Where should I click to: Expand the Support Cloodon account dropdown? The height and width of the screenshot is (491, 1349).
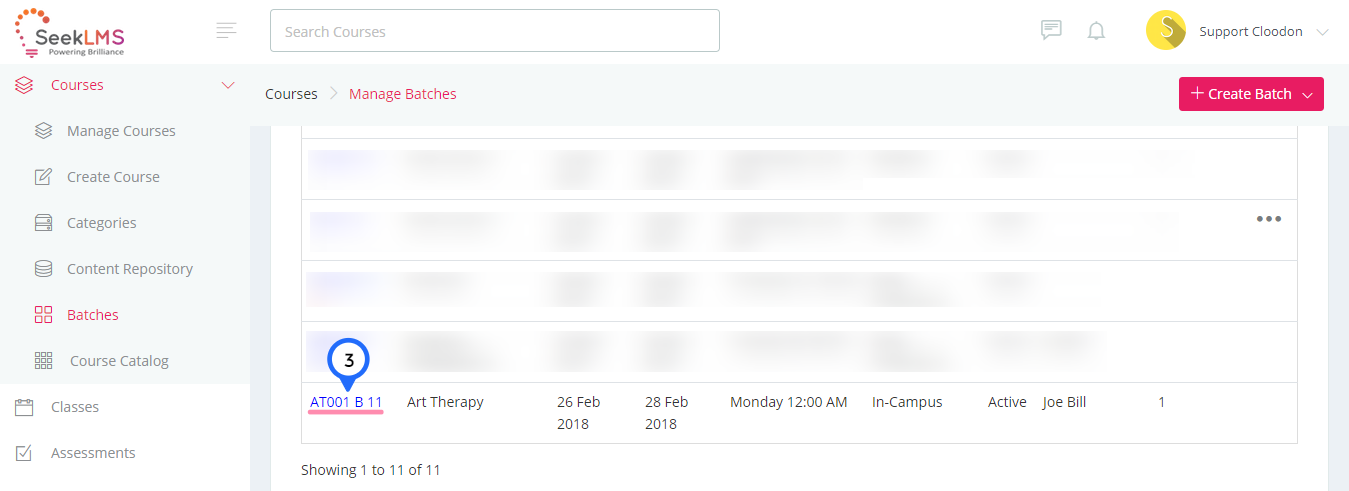coord(1323,32)
